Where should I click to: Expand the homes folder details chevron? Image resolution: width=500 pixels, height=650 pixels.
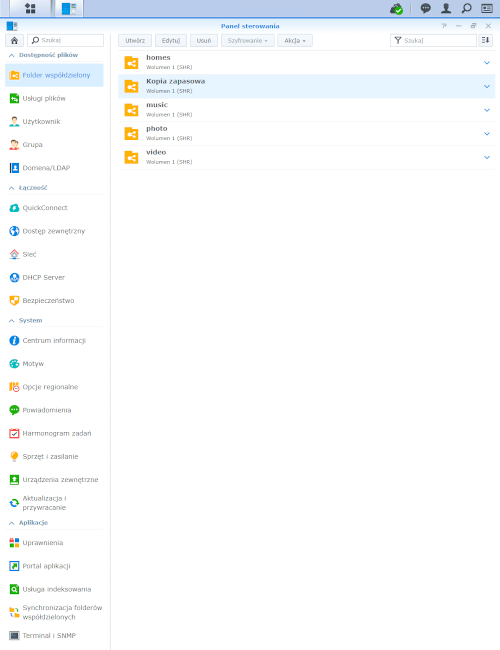487,63
